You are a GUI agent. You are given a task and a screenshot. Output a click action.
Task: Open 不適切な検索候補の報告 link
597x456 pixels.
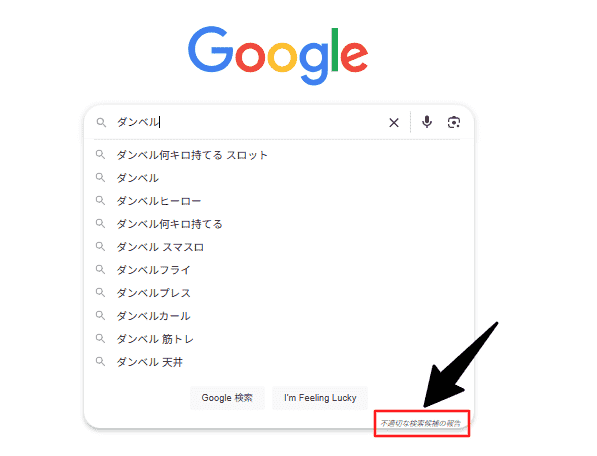421,423
